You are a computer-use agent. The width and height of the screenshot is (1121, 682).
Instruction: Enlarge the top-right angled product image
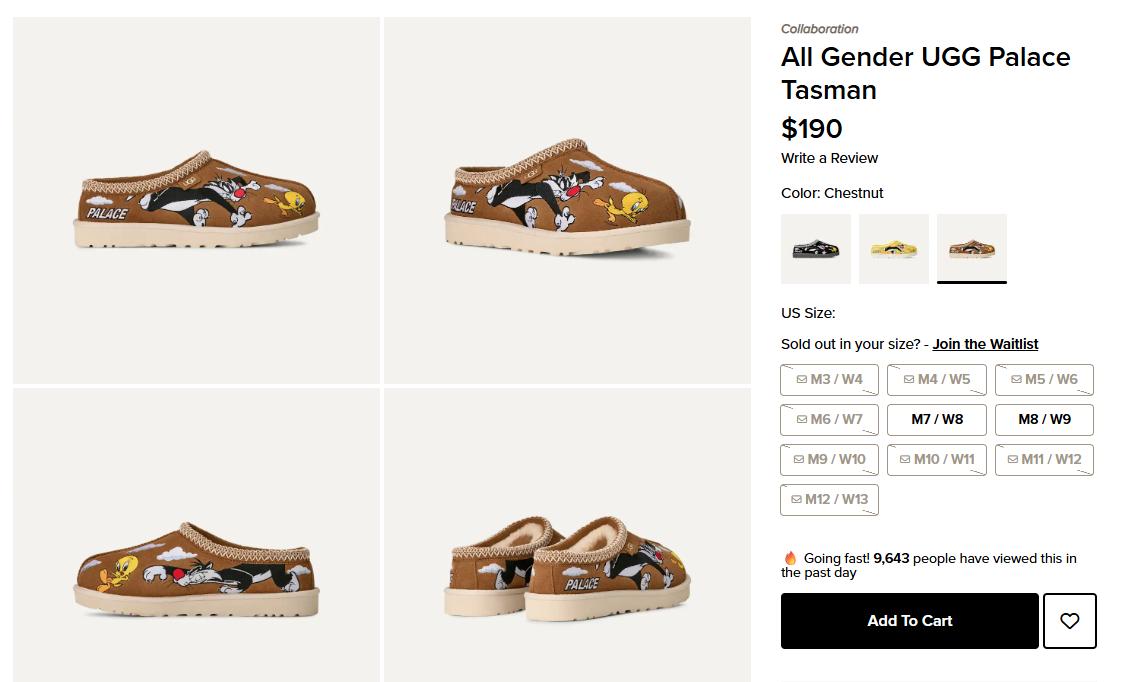click(x=567, y=200)
